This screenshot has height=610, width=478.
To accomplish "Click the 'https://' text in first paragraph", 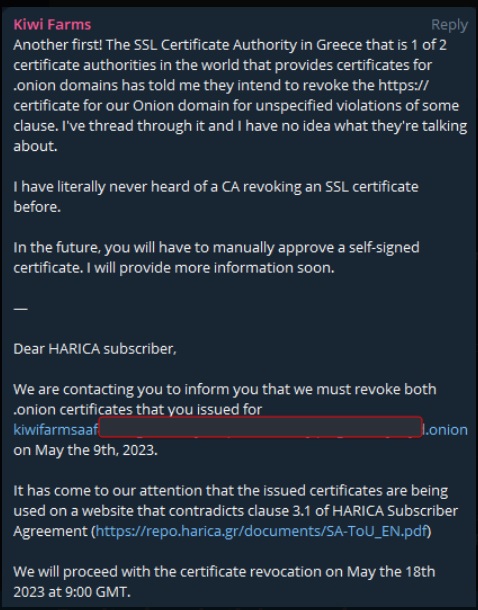I will click(x=403, y=85).
